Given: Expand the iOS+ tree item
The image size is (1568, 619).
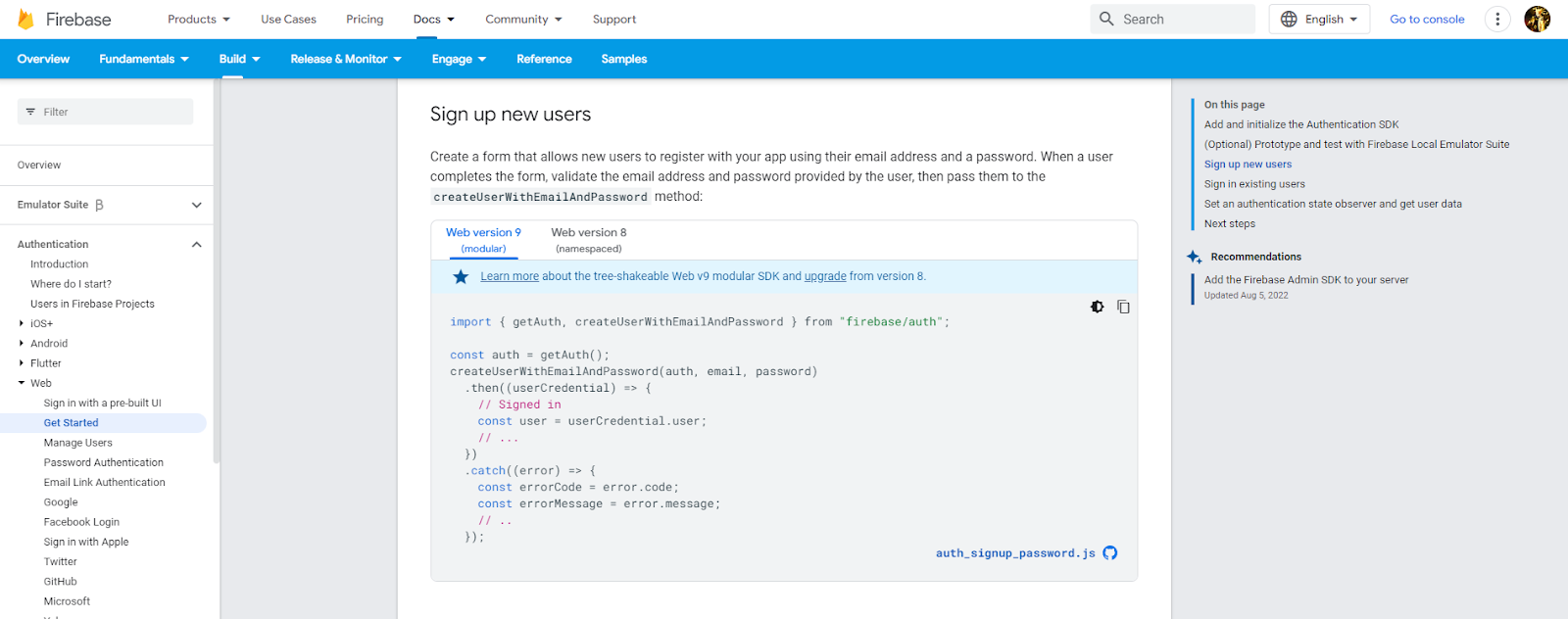Looking at the screenshot, I should coord(22,323).
